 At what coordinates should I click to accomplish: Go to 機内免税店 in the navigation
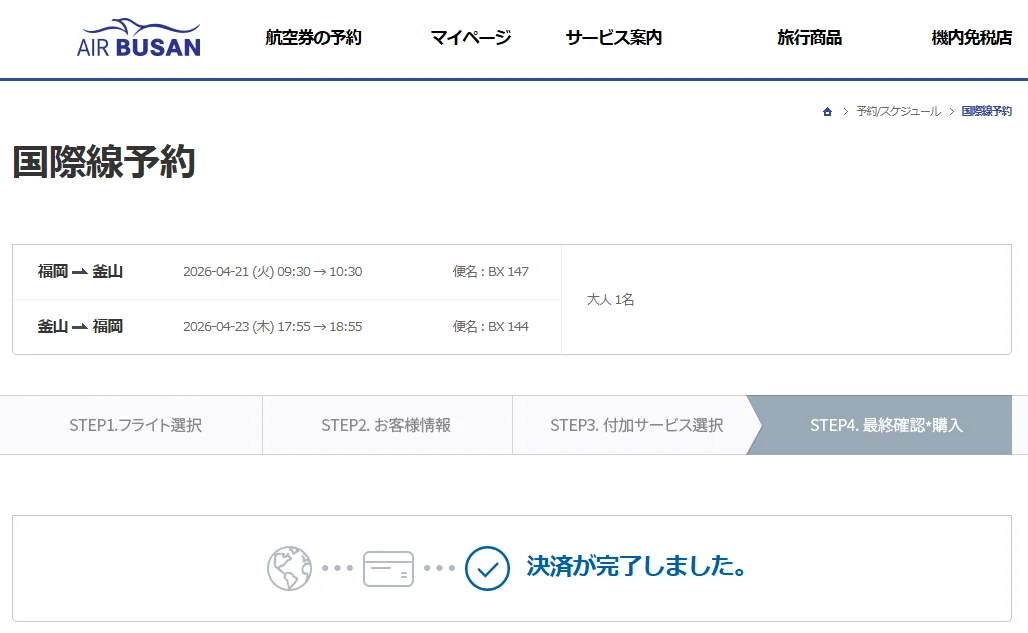971,38
